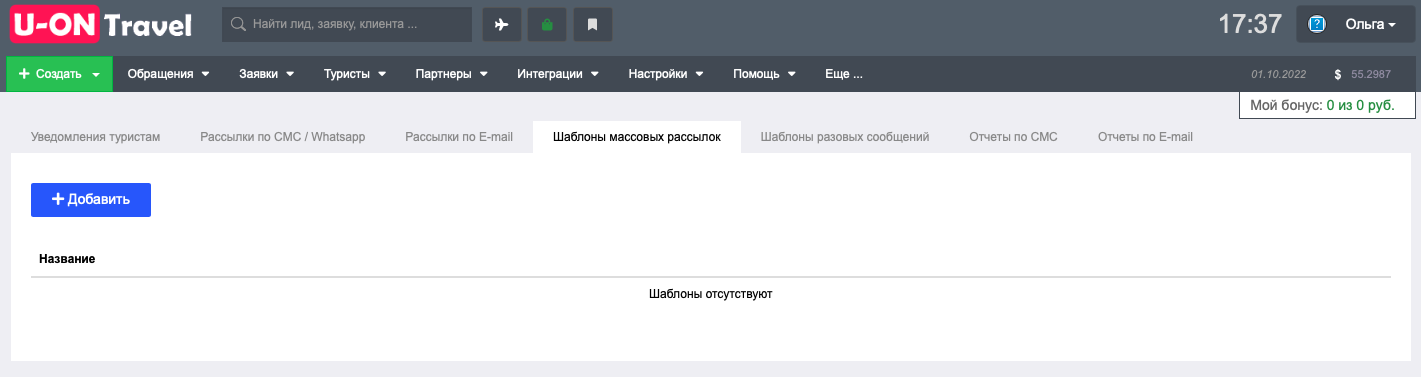
Task: Open the Помощь menu
Action: pyautogui.click(x=764, y=74)
